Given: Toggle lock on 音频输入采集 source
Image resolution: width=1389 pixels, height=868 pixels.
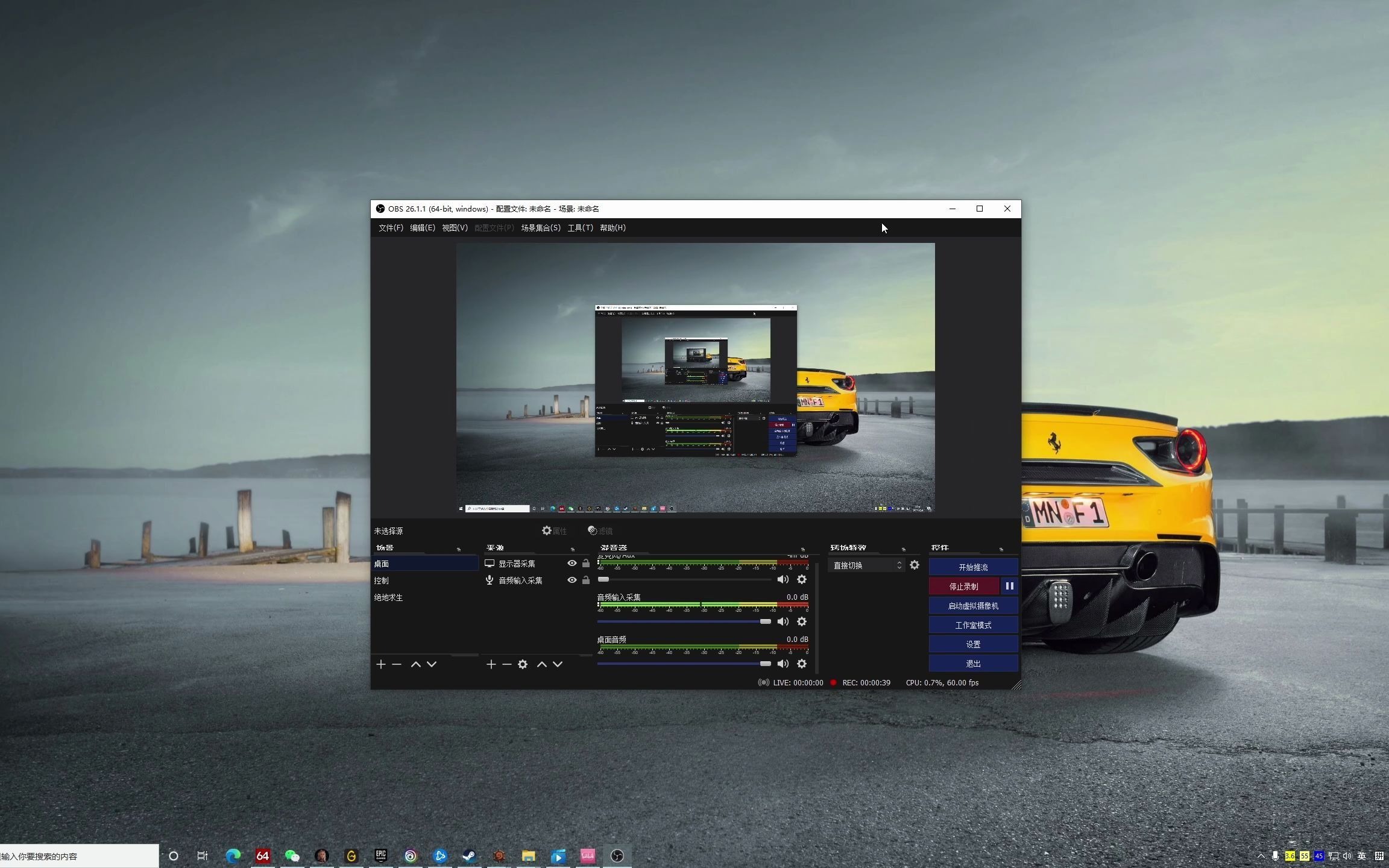Looking at the screenshot, I should [x=586, y=580].
